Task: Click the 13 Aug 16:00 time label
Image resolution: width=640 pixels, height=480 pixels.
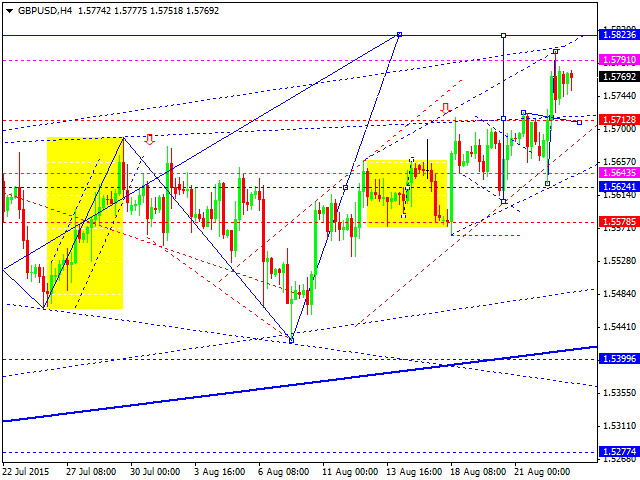Action: pyautogui.click(x=414, y=472)
